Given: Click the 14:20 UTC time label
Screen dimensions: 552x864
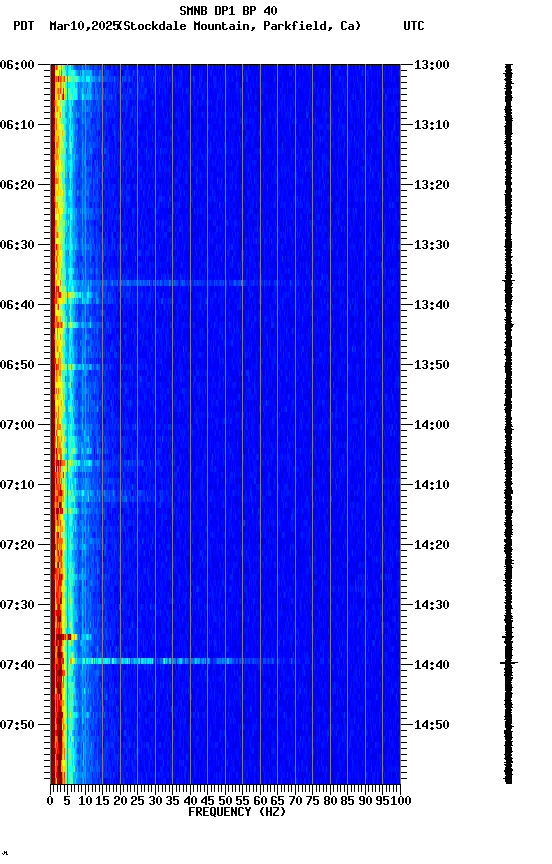Looking at the screenshot, I should tap(432, 546).
